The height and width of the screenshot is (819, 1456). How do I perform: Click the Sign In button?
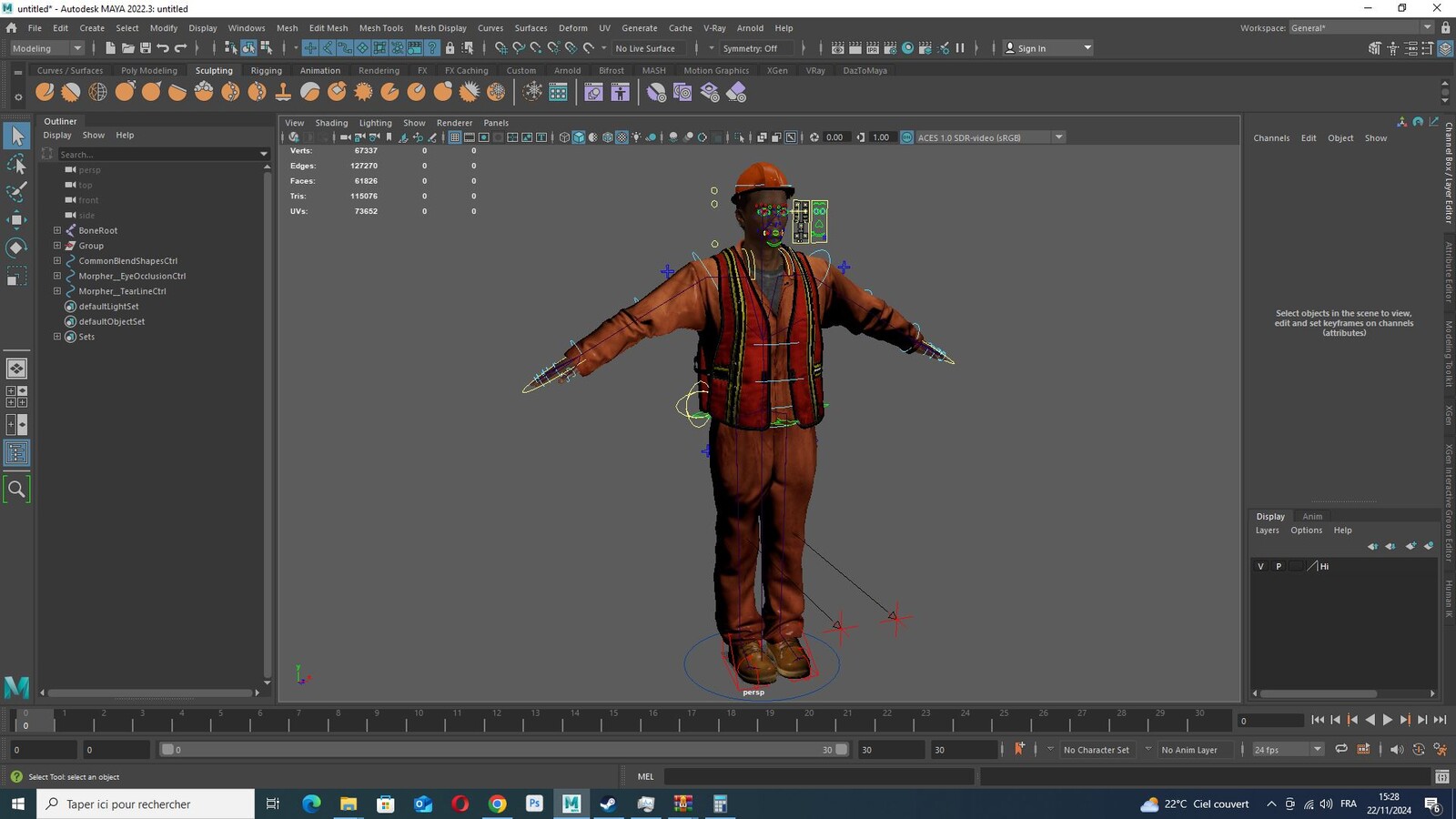coord(1047,48)
